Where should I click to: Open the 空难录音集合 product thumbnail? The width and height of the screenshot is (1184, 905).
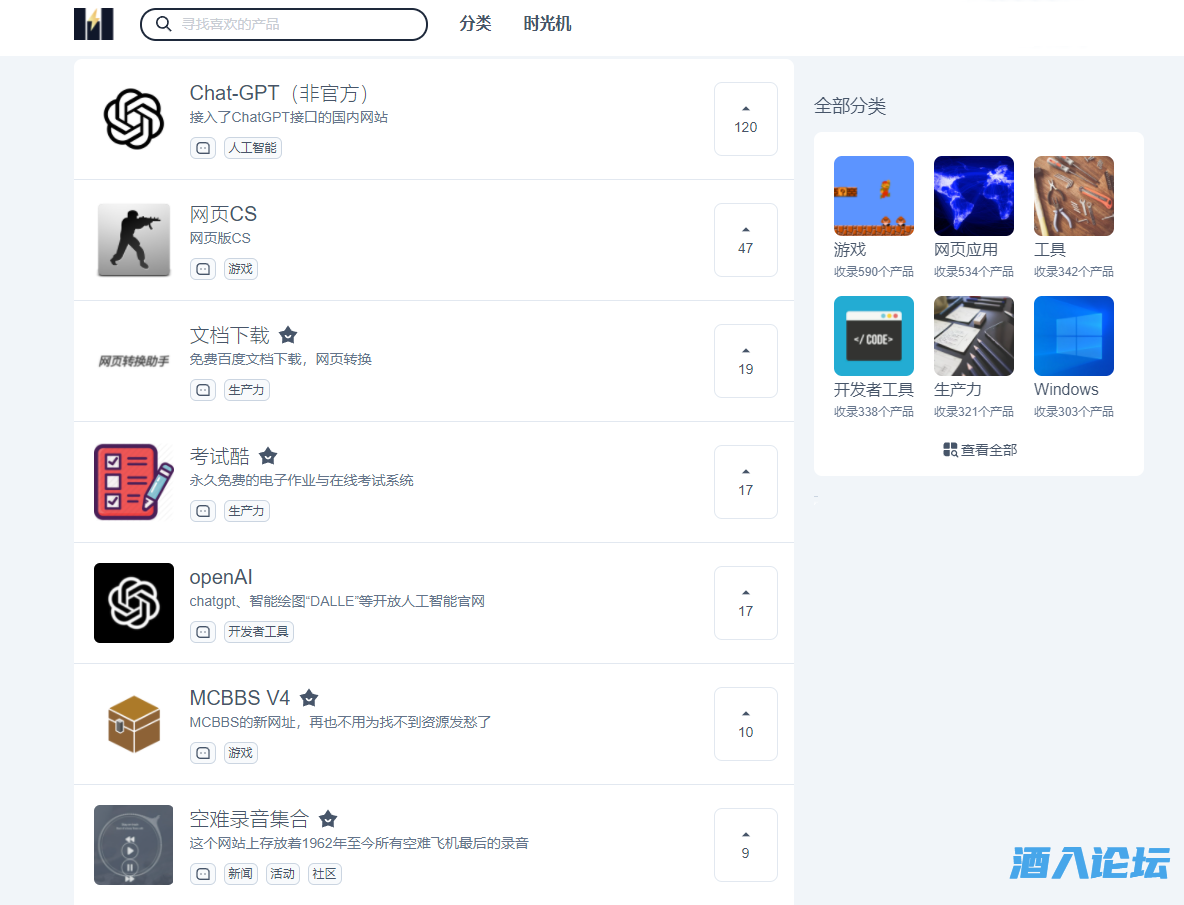(x=134, y=845)
